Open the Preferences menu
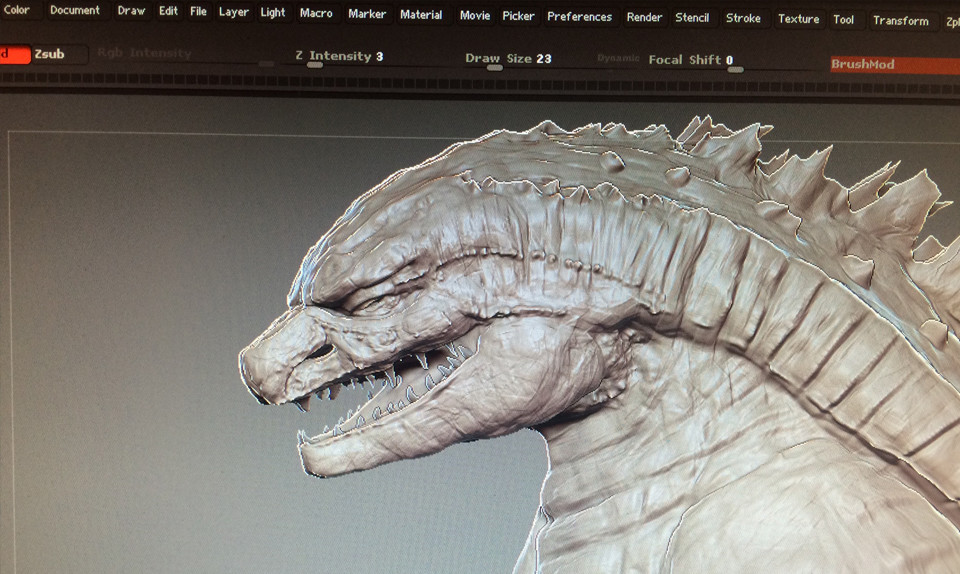Viewport: 960px width, 574px height. [x=579, y=17]
